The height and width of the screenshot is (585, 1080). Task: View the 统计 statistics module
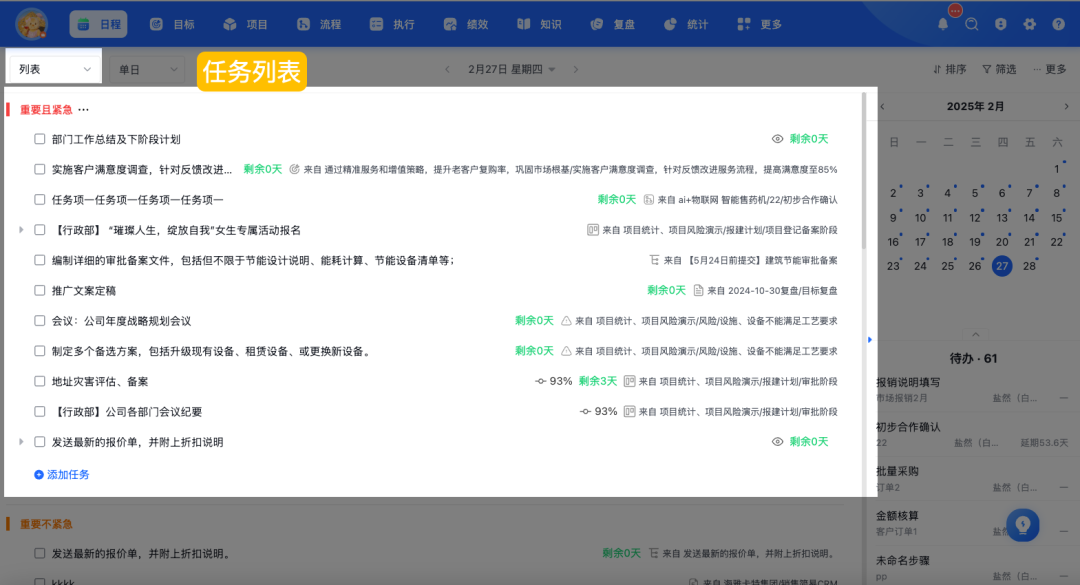click(x=686, y=23)
